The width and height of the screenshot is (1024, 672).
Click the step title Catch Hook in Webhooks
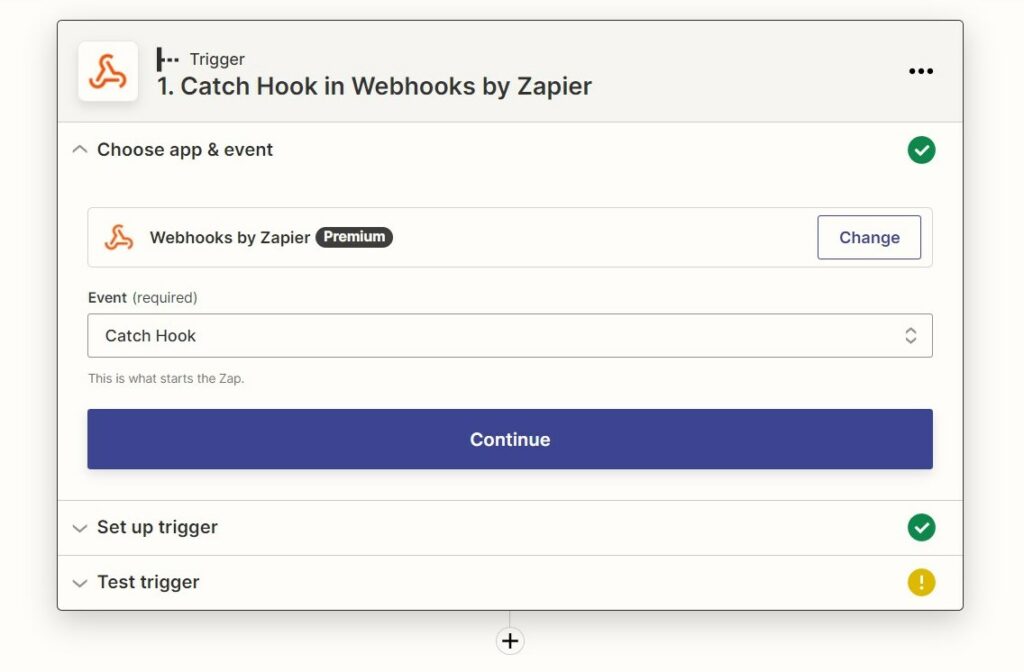374,86
